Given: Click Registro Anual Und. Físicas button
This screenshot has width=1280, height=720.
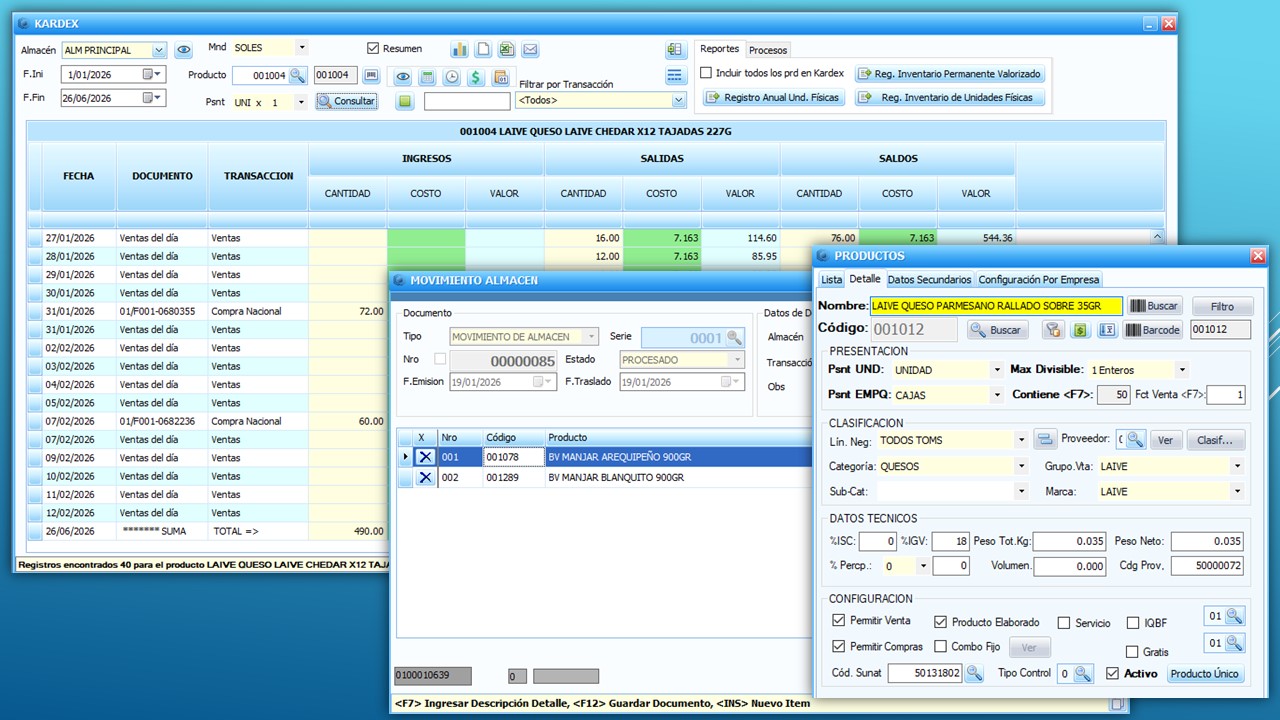Looking at the screenshot, I should 773,98.
